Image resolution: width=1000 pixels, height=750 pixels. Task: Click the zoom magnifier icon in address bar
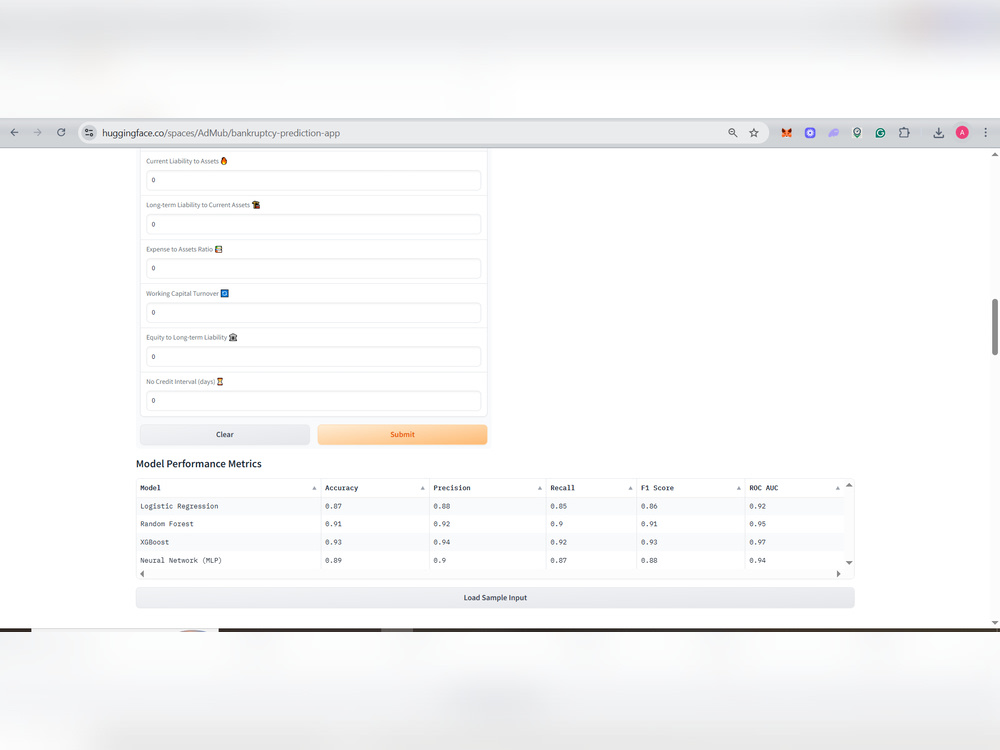pyautogui.click(x=733, y=133)
